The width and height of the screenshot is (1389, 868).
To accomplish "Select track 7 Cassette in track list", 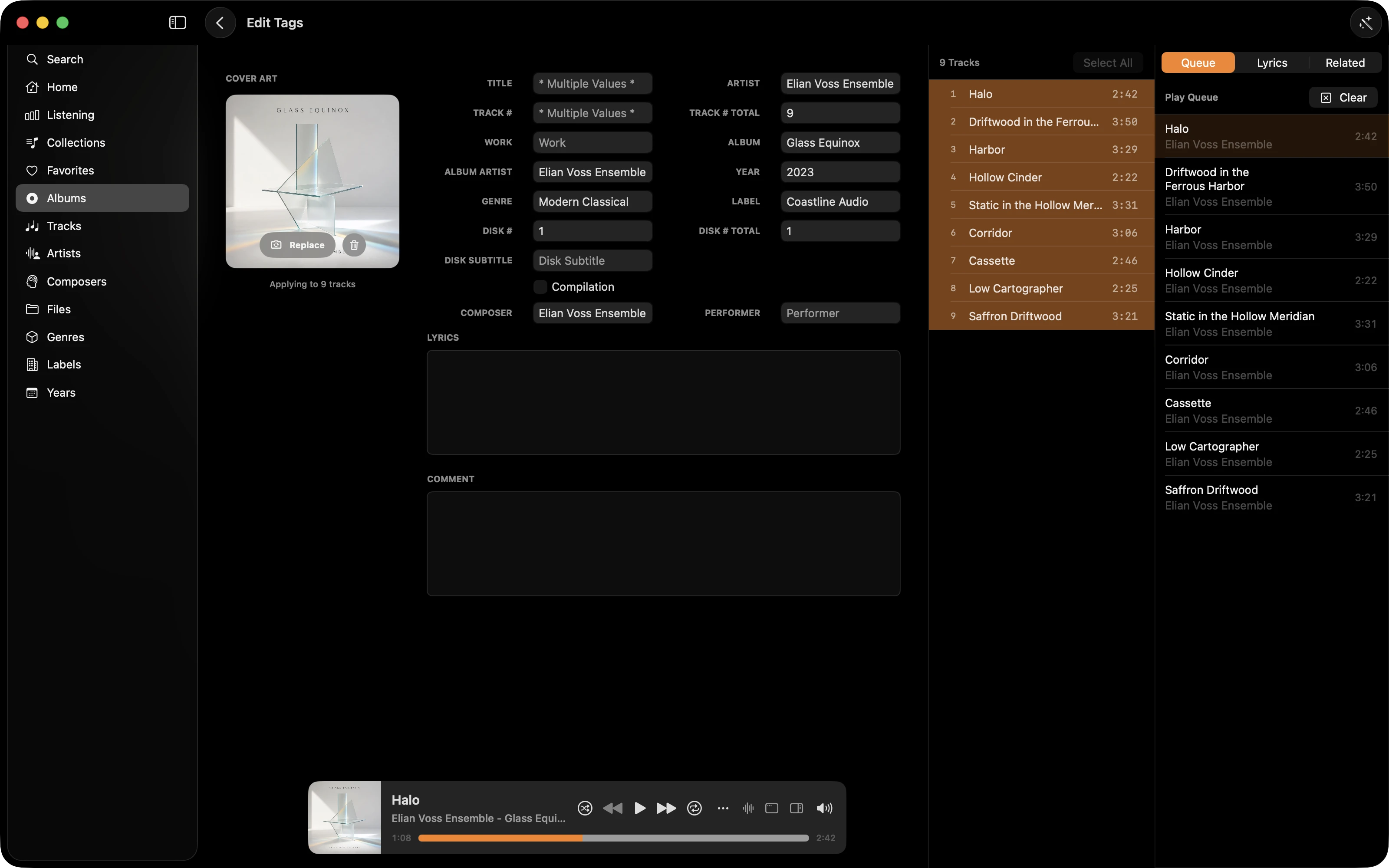I will coord(1041,261).
